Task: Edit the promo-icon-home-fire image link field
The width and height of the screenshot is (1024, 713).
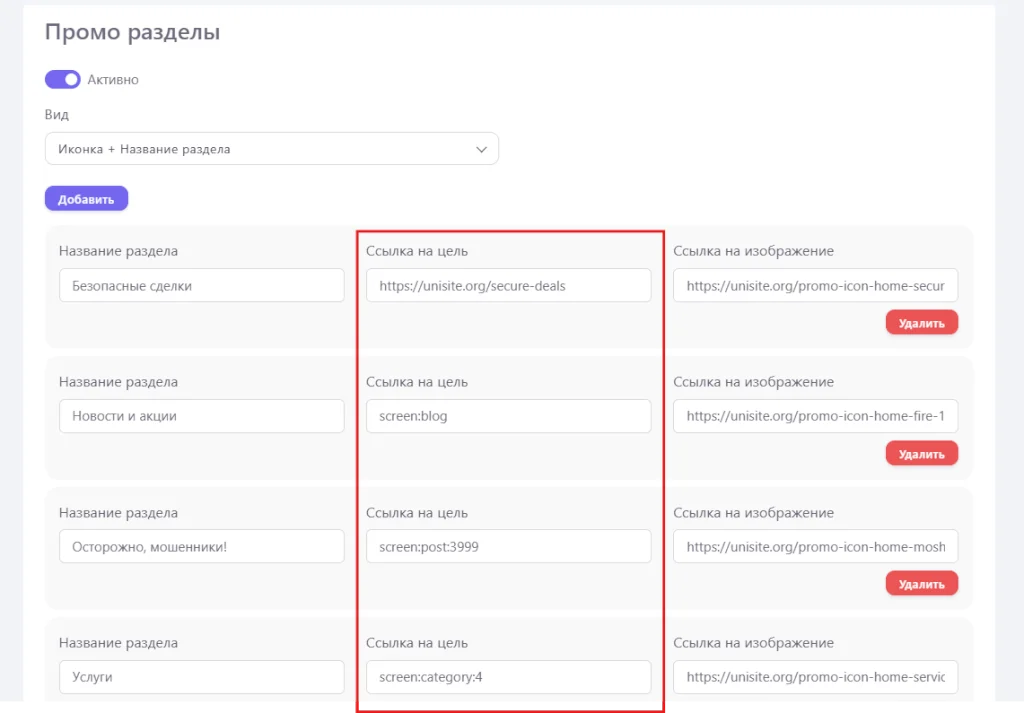Action: point(815,416)
